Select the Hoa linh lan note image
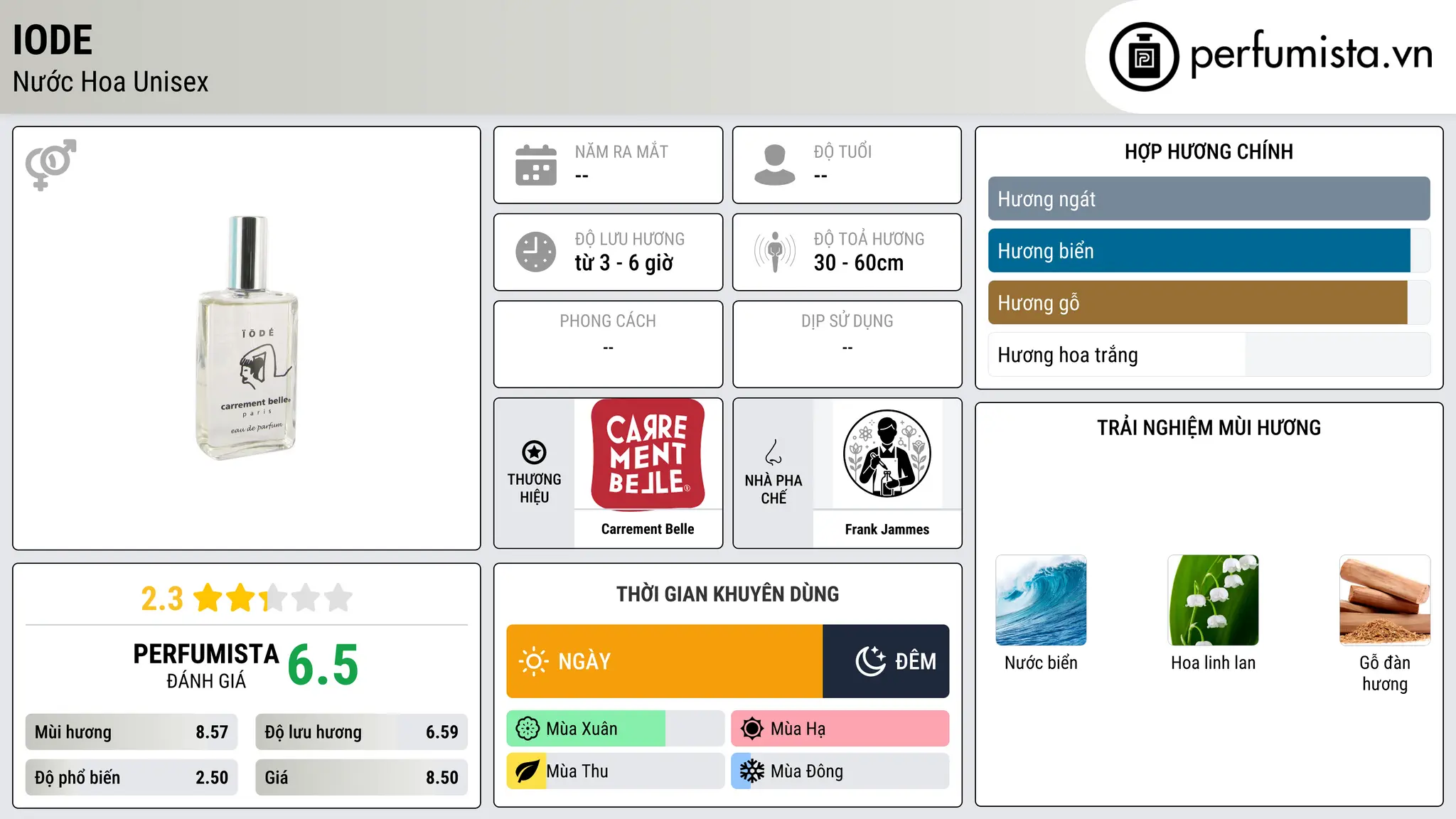This screenshot has width=1456, height=819. coord(1213,600)
